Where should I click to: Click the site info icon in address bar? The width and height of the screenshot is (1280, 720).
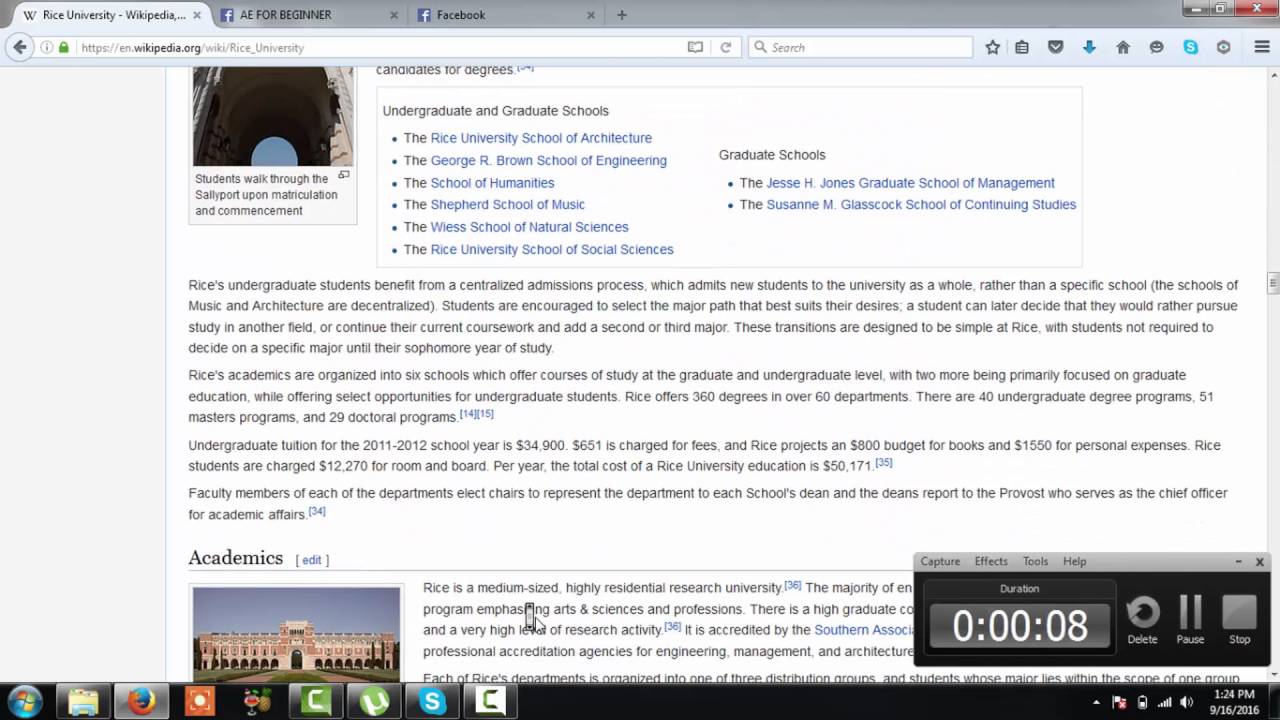click(x=46, y=47)
